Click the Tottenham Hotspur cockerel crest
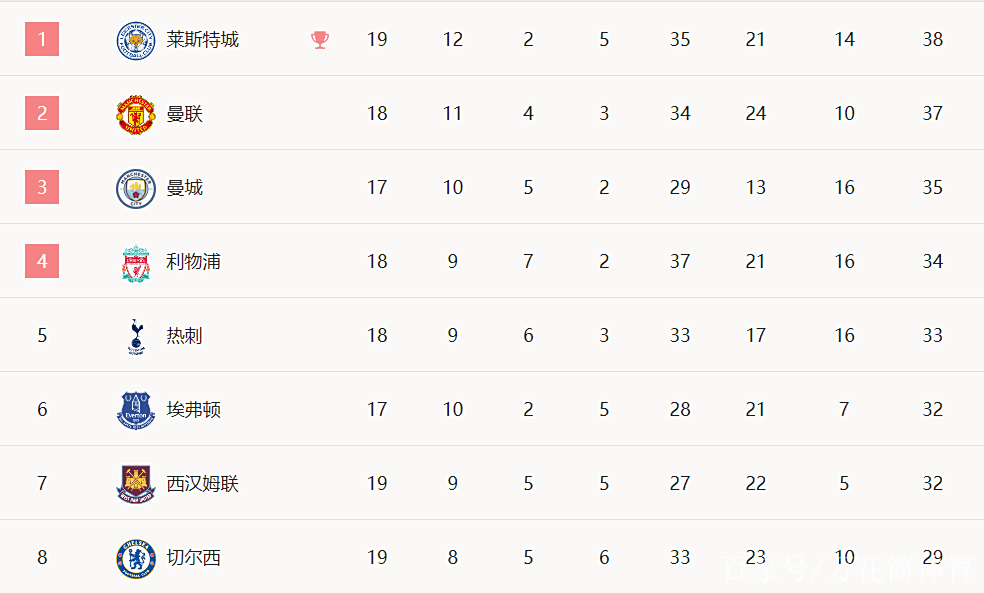984x593 pixels. click(136, 336)
